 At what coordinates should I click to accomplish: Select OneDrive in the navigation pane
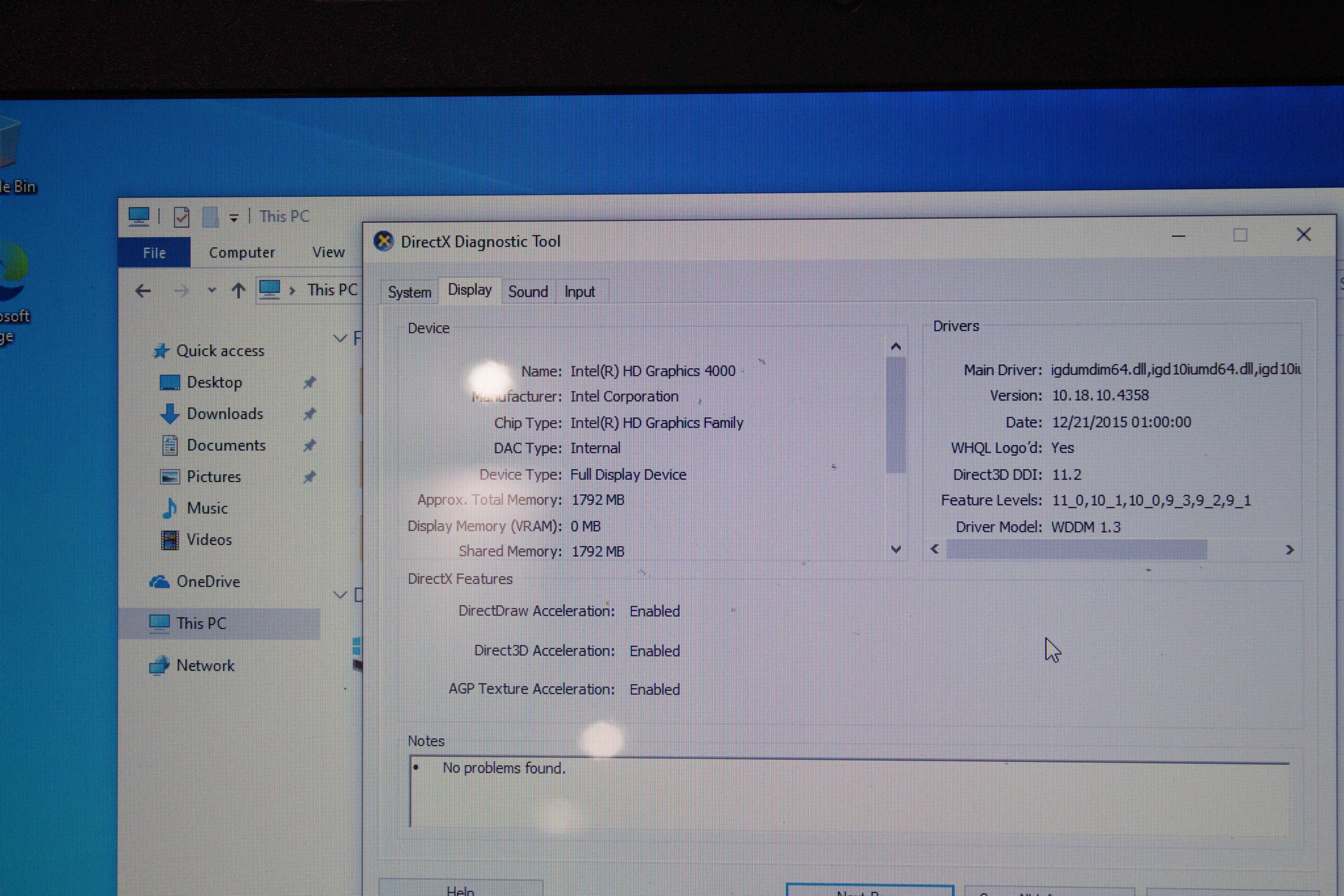coord(208,582)
